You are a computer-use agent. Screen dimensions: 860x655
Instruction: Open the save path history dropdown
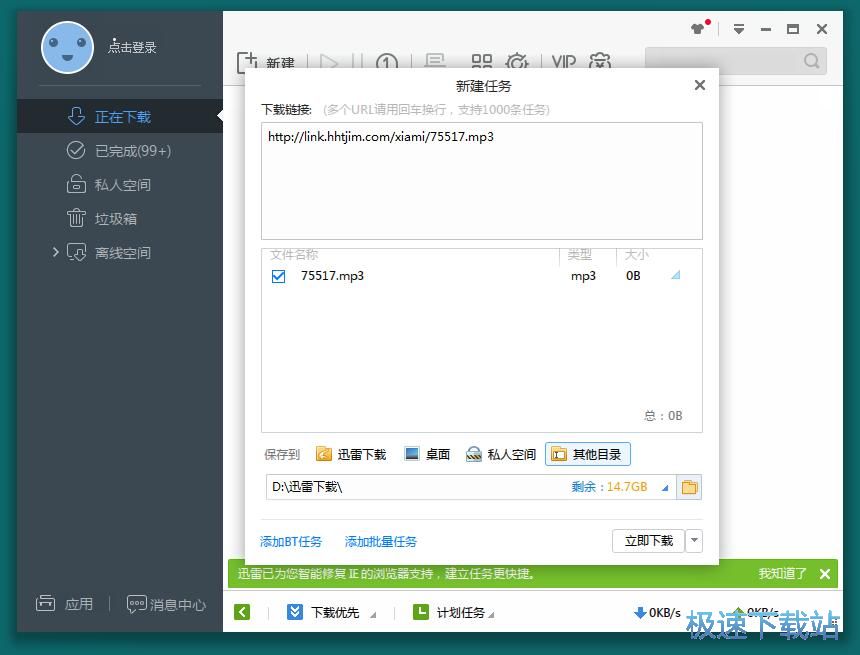pos(665,488)
